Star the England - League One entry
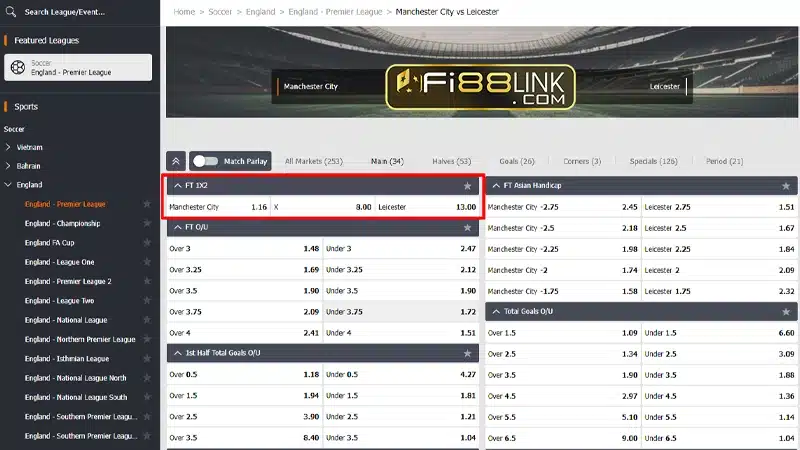The width and height of the screenshot is (800, 450). coord(147,262)
